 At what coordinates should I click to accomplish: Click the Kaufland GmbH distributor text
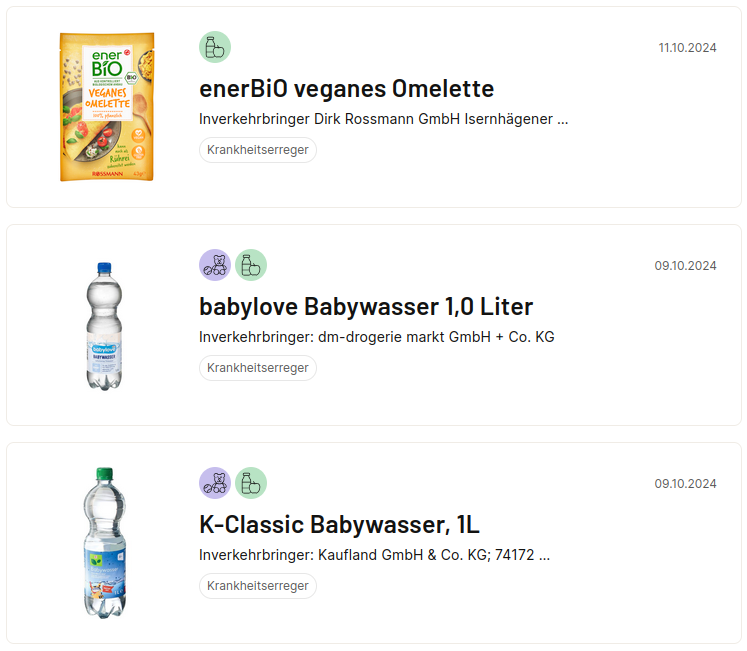pos(374,555)
